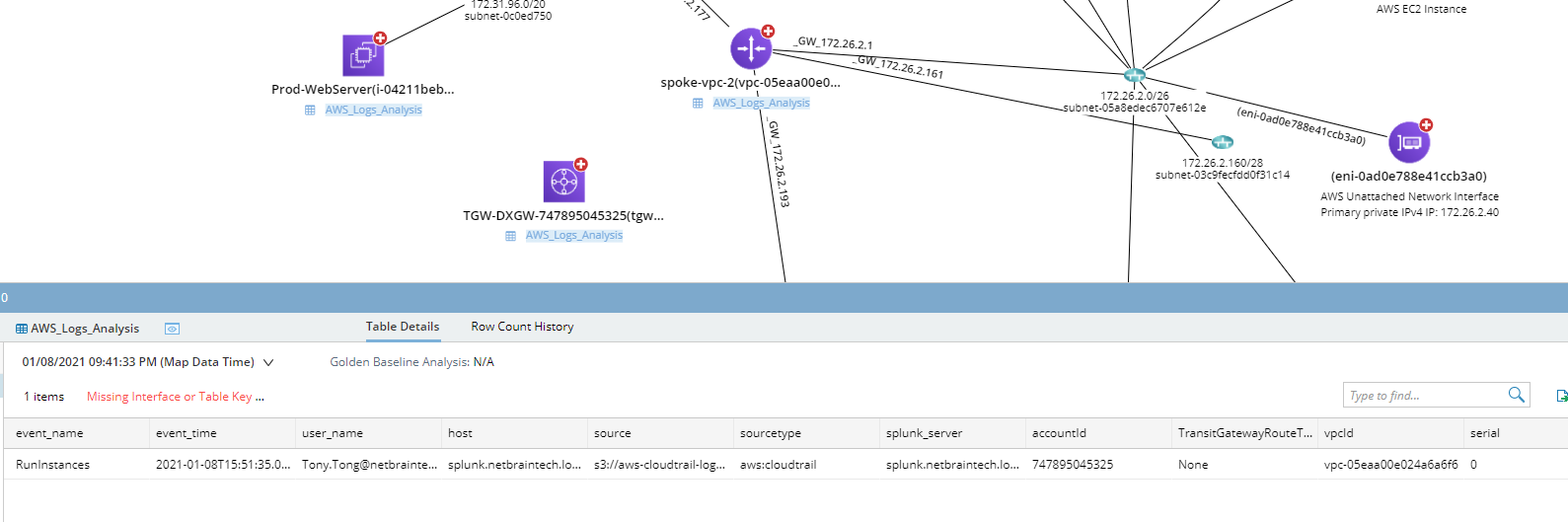Click table icon beside TGW-DXGW AWS_Logs_Analysis

[x=510, y=236]
